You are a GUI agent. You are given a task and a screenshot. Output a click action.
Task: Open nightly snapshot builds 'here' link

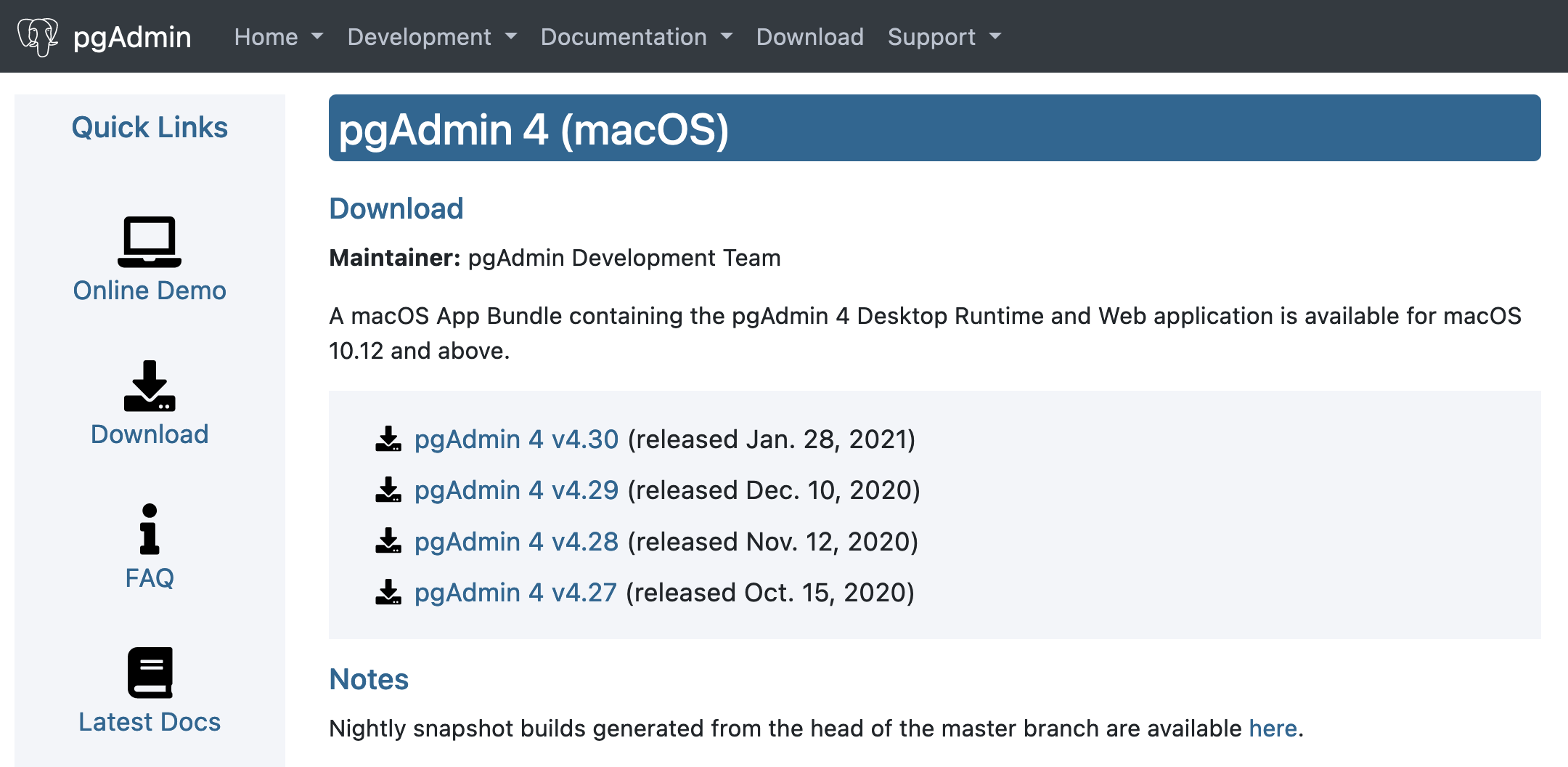pos(1273,728)
